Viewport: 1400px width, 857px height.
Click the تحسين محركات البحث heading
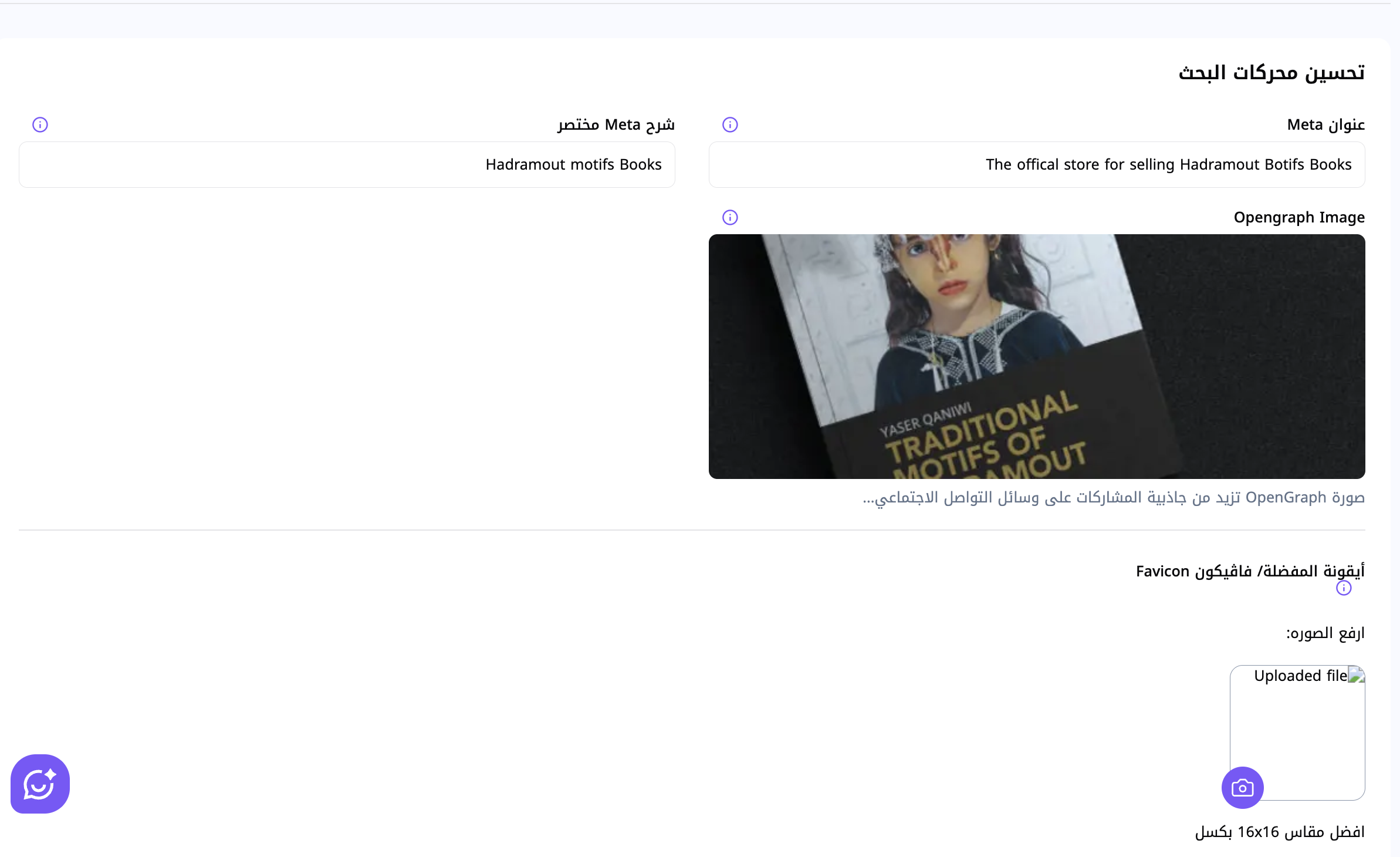(1272, 73)
